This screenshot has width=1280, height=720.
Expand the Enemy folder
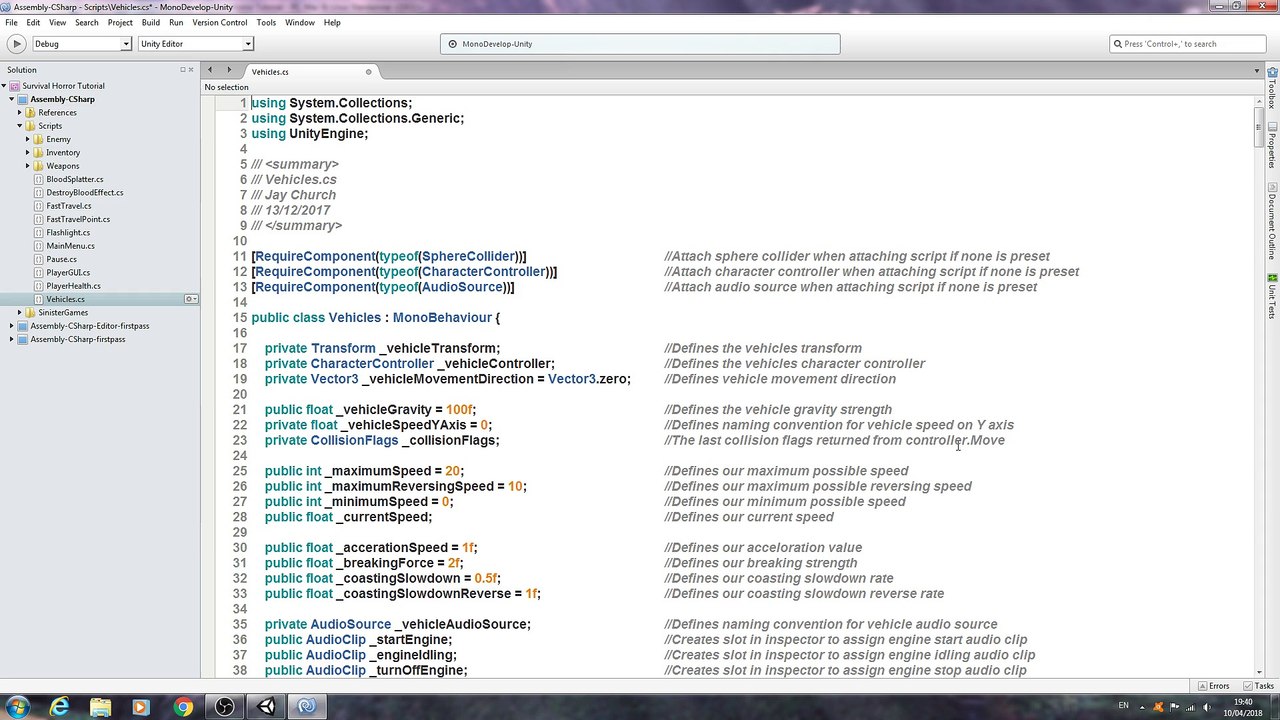point(27,139)
